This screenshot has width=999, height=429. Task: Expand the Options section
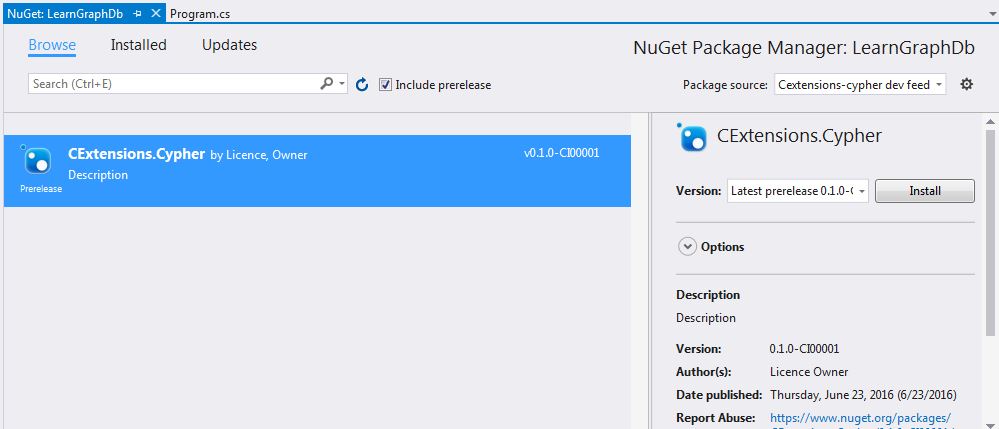687,247
